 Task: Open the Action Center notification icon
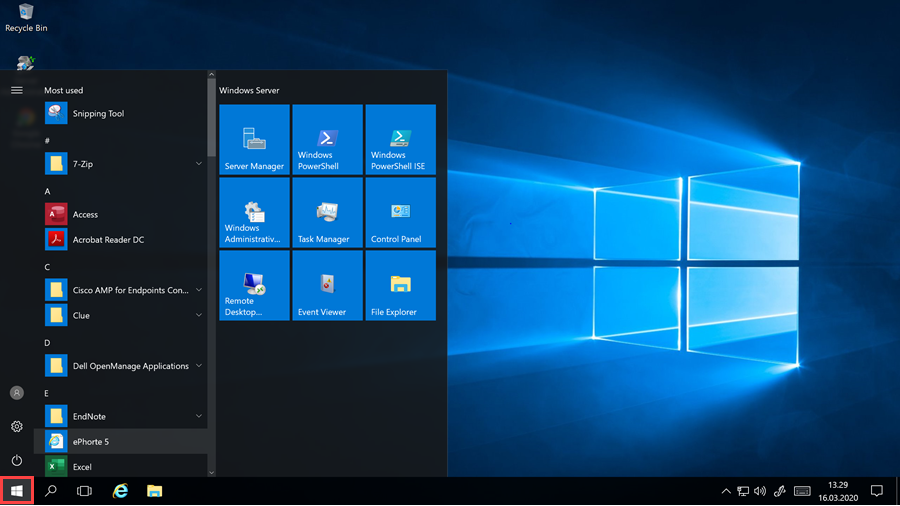(x=876, y=491)
